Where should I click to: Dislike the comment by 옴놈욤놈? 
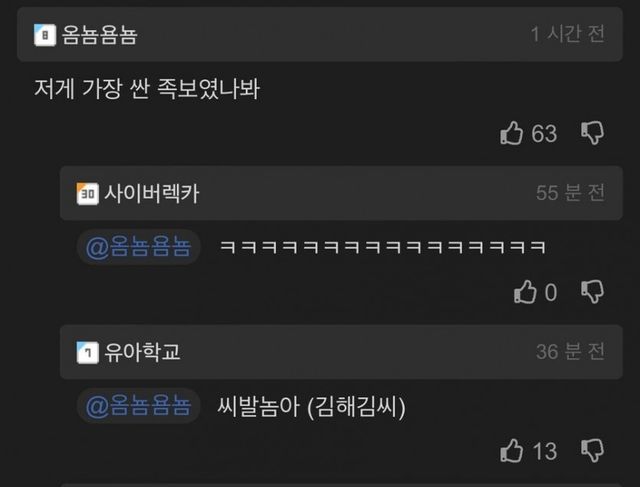tap(593, 133)
